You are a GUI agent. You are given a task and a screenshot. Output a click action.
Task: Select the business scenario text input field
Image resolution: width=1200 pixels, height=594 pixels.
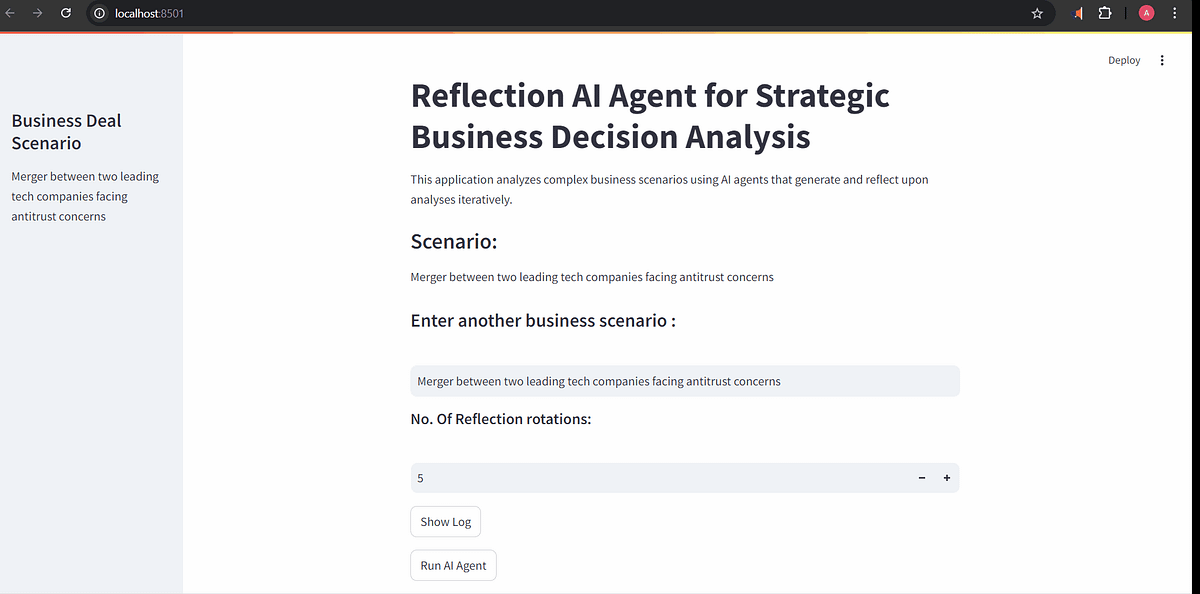pyautogui.click(x=684, y=381)
